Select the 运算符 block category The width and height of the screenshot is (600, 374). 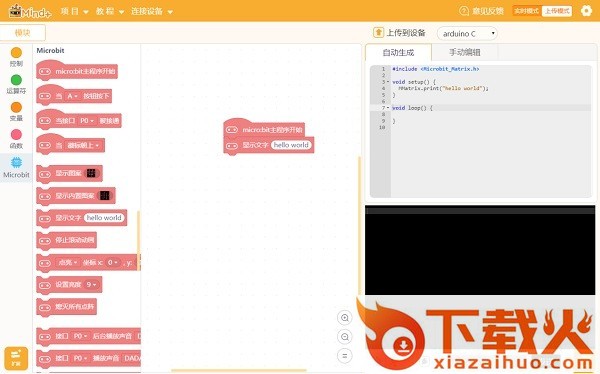(x=16, y=84)
